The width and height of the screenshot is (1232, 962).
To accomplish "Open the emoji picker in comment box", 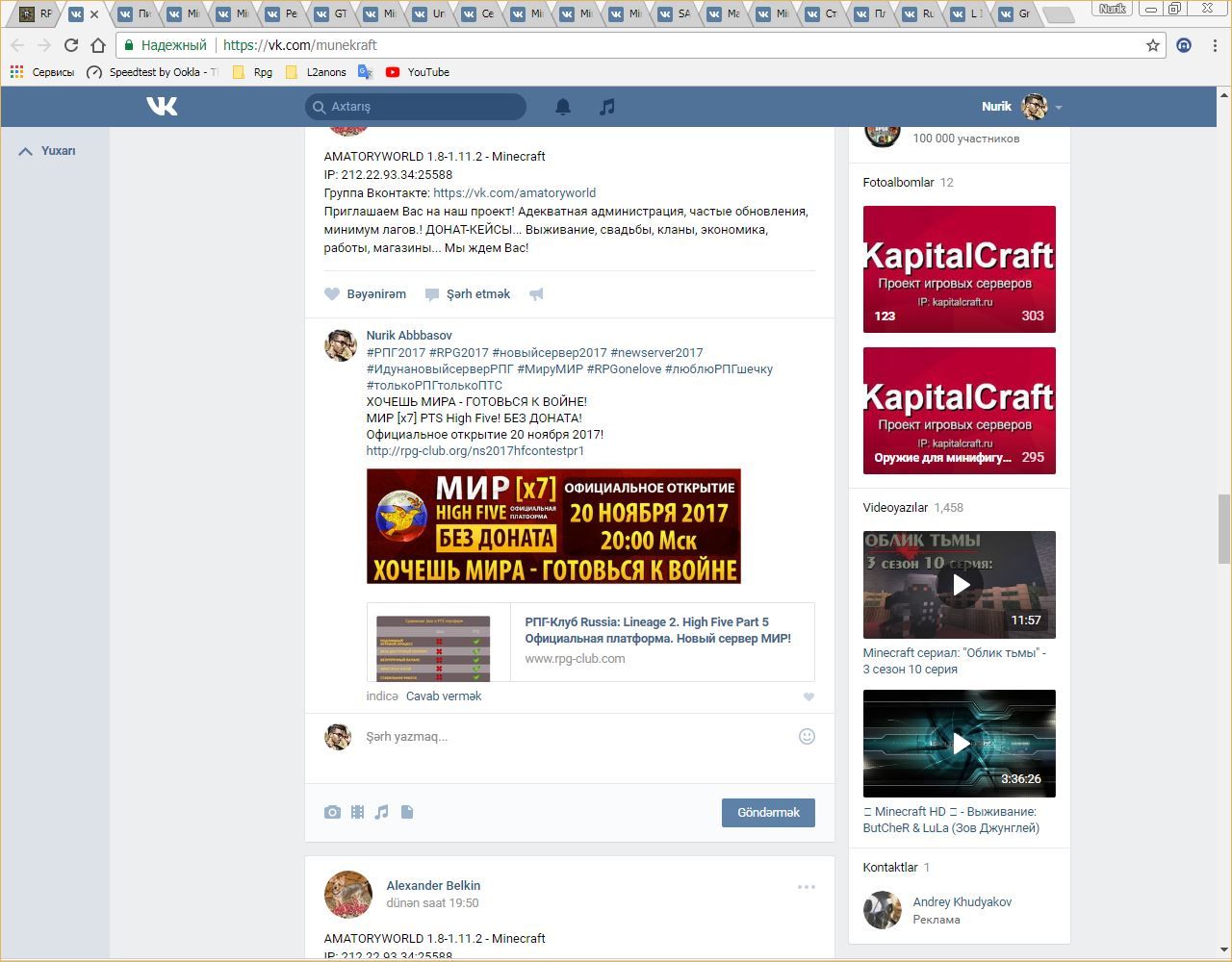I will click(807, 736).
